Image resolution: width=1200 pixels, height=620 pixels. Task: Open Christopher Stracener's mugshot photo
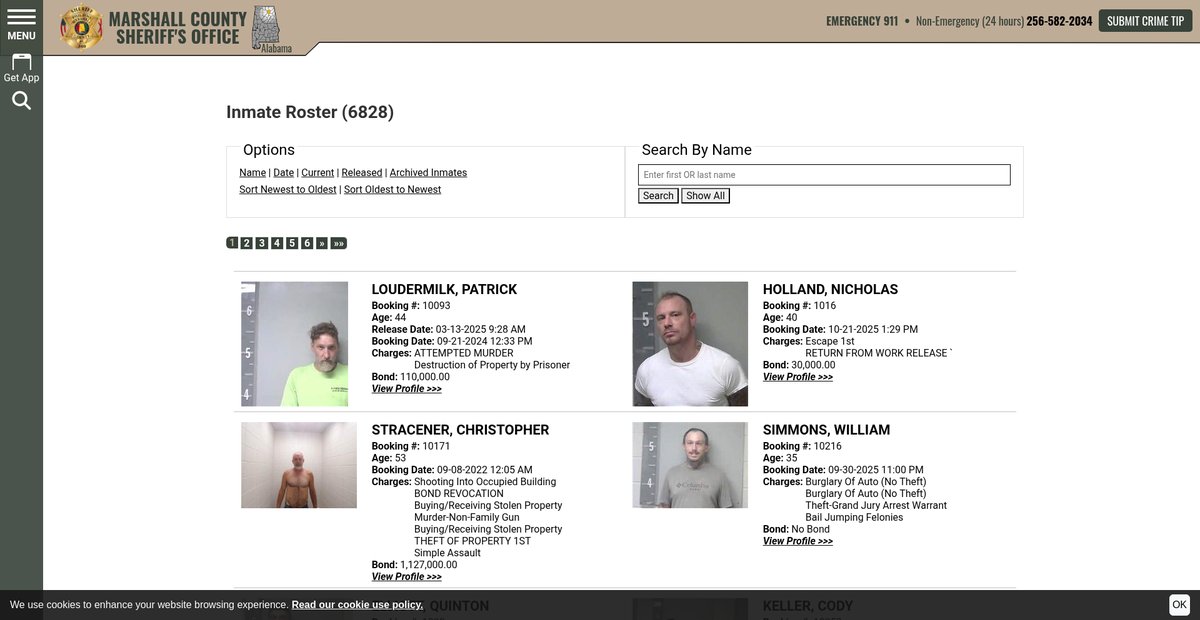tap(299, 465)
